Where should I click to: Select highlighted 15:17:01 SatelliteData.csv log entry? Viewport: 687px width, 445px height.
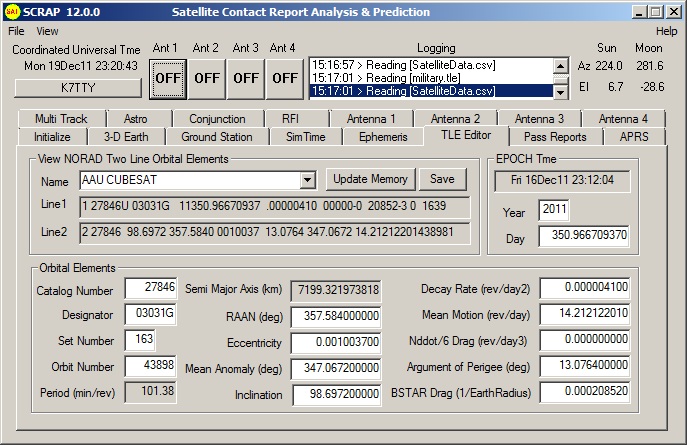pyautogui.click(x=432, y=91)
